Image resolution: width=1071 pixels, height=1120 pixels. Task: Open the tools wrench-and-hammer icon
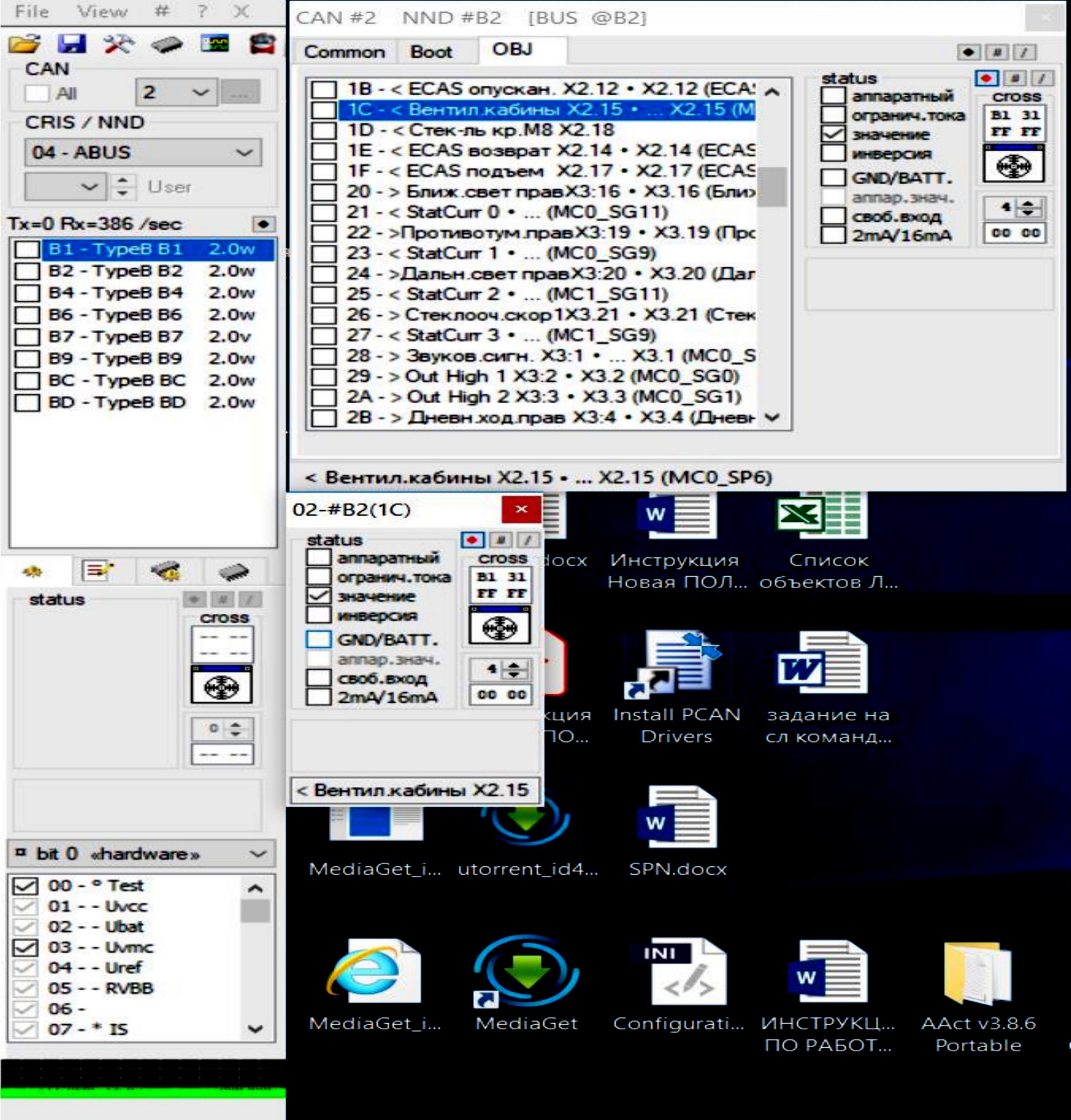(119, 44)
